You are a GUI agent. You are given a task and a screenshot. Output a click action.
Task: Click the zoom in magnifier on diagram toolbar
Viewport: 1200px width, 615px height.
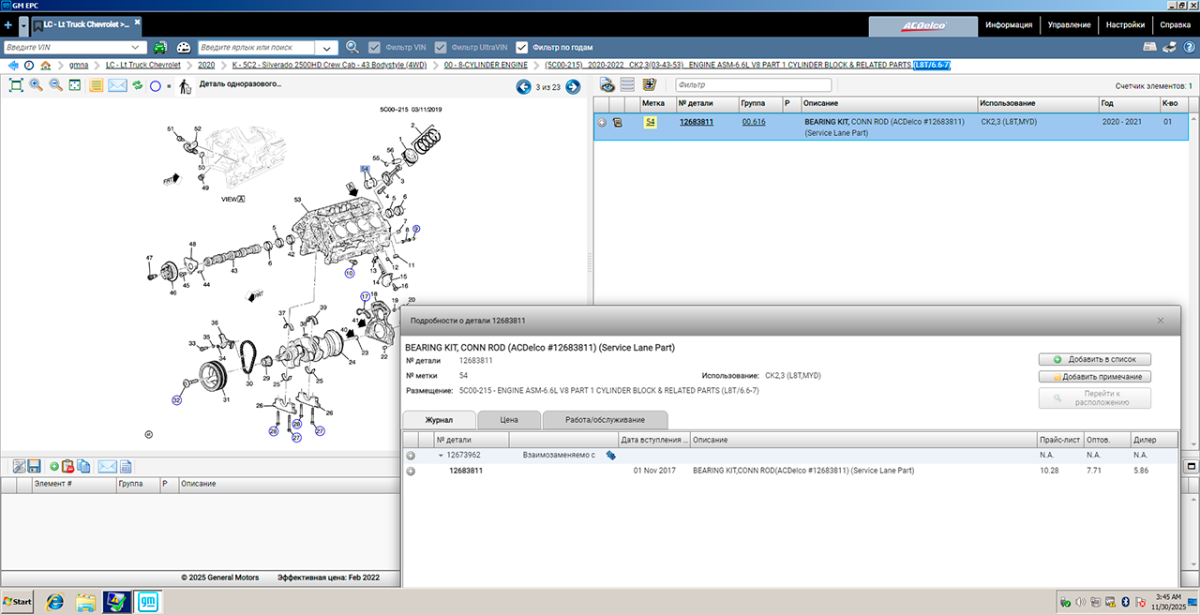point(36,86)
